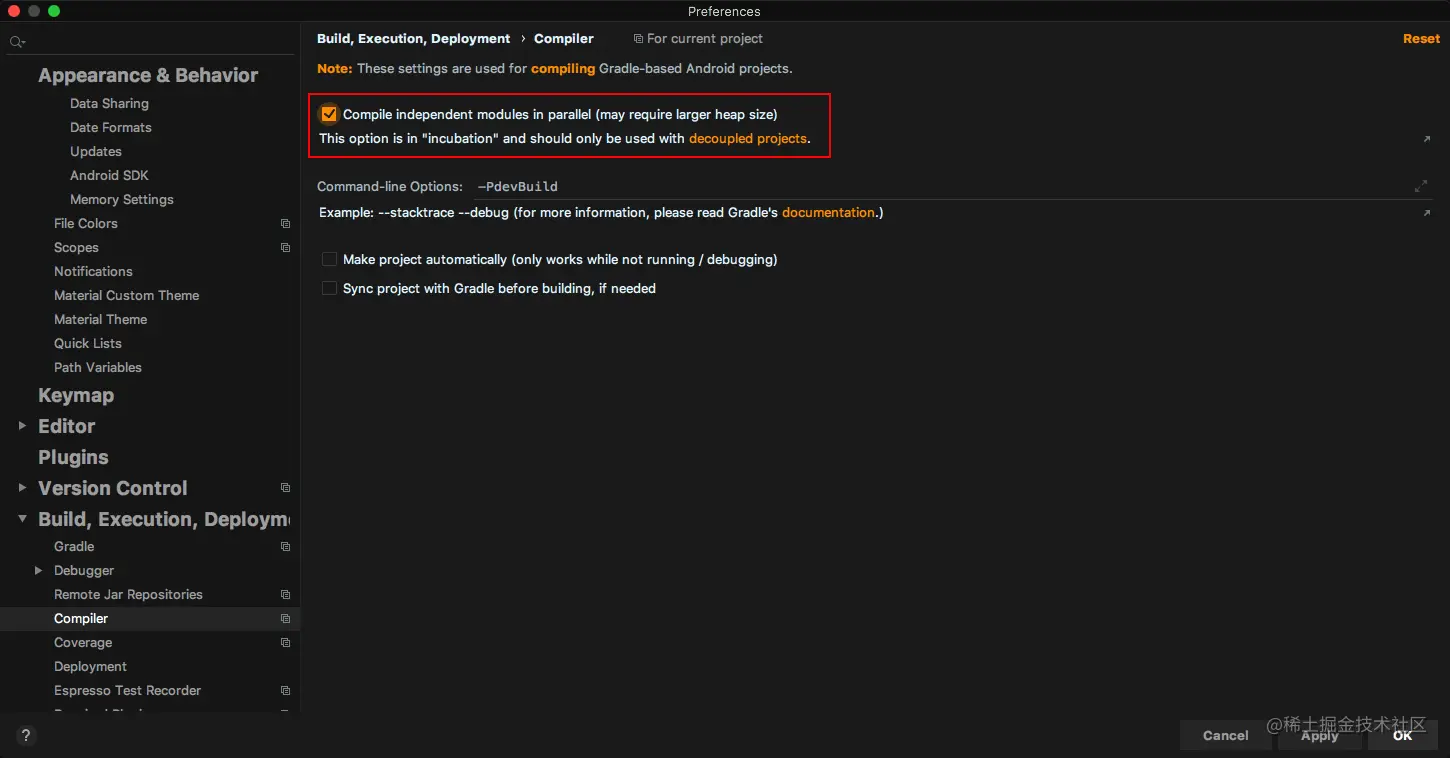This screenshot has height=758, width=1450.
Task: Click the project-level icon beside Gradle
Action: pyautogui.click(x=286, y=547)
